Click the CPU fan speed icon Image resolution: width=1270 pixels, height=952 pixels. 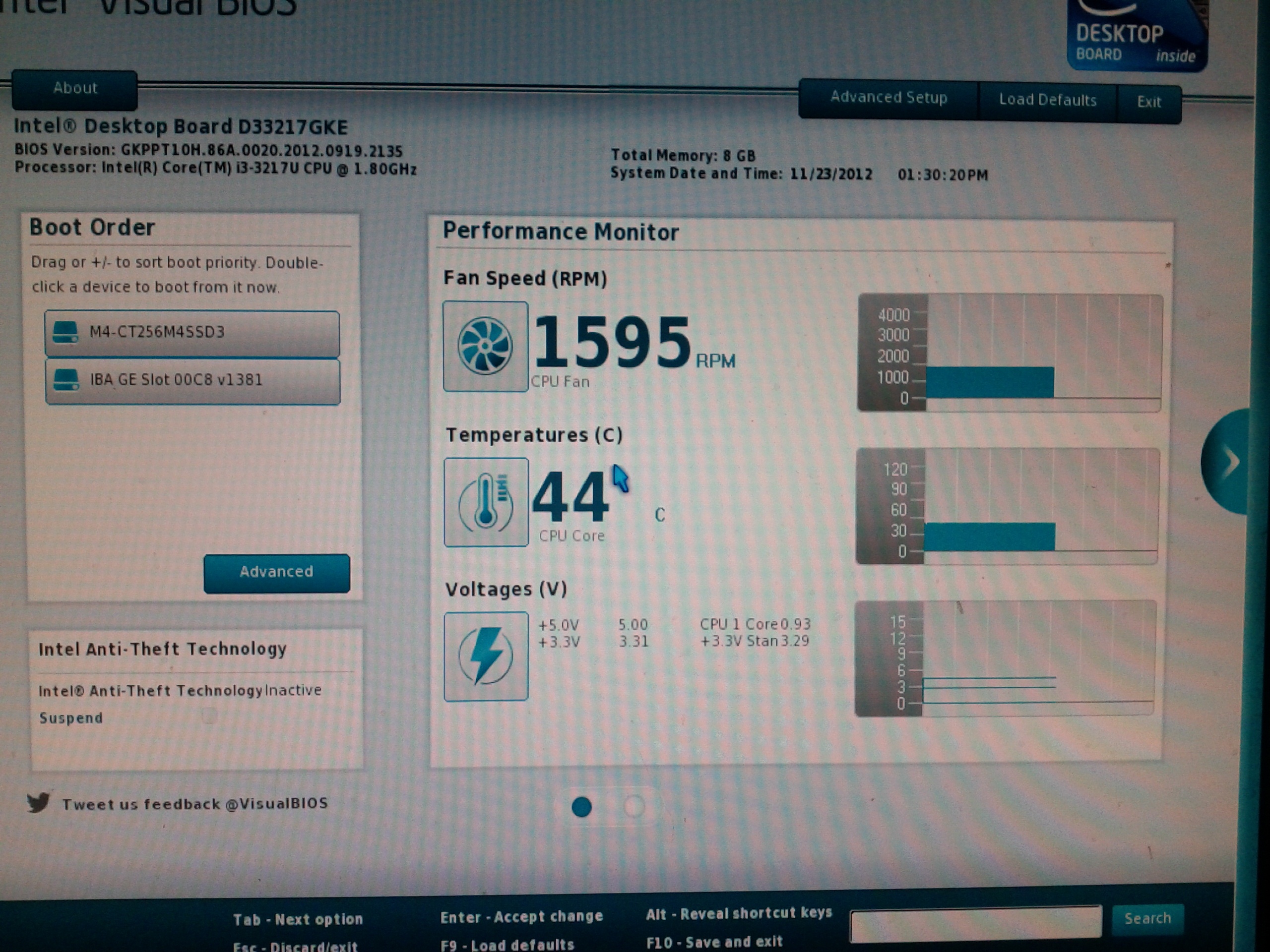(486, 347)
